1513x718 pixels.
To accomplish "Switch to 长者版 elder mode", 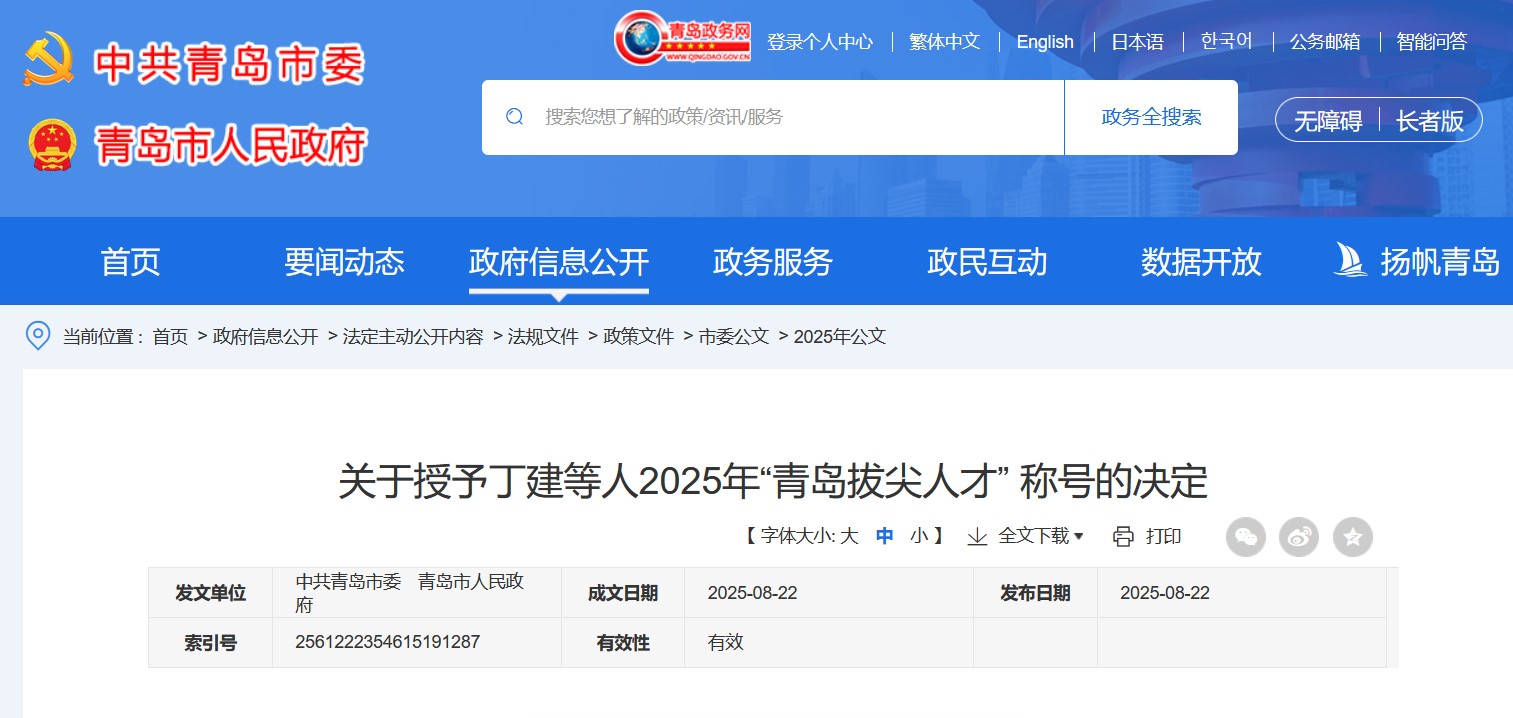I will (1430, 121).
